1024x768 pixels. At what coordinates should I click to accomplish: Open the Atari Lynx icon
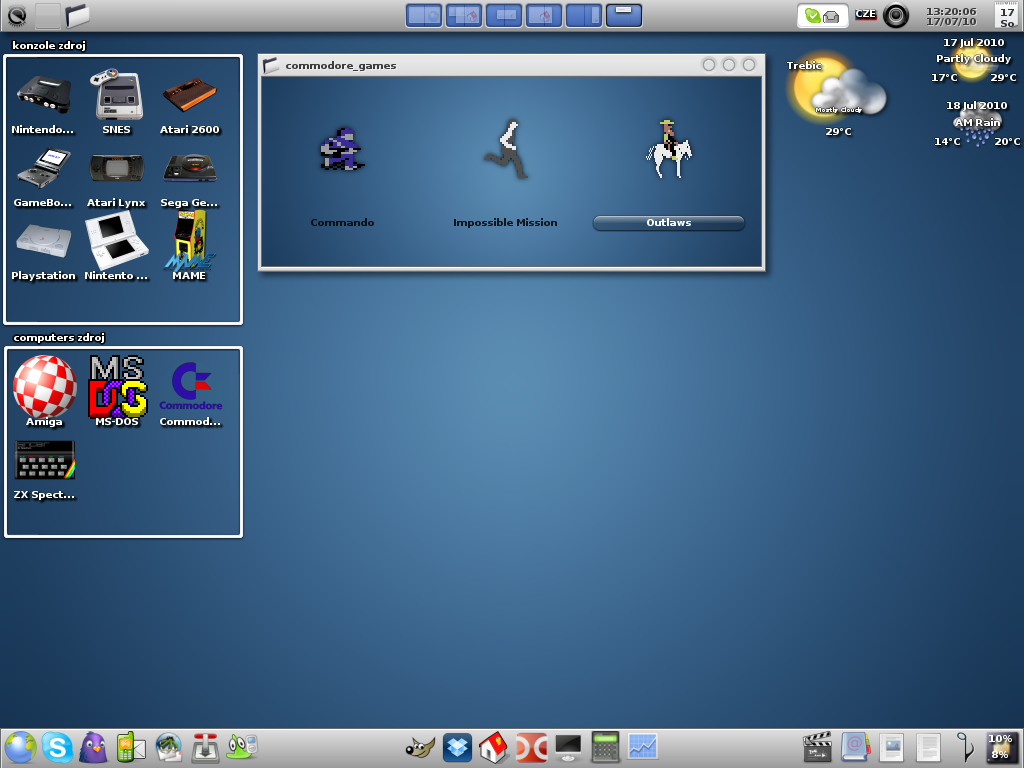coord(116,168)
